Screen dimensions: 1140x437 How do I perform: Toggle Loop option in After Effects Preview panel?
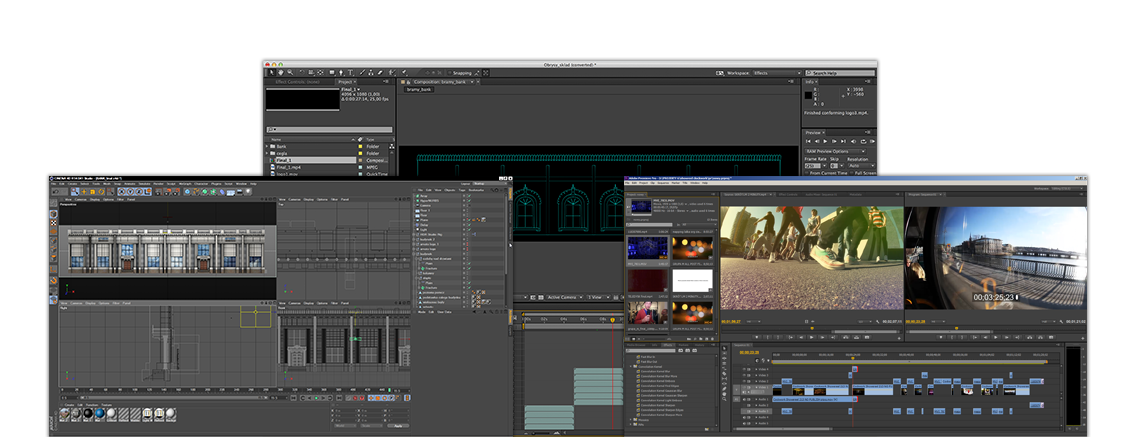click(x=863, y=141)
